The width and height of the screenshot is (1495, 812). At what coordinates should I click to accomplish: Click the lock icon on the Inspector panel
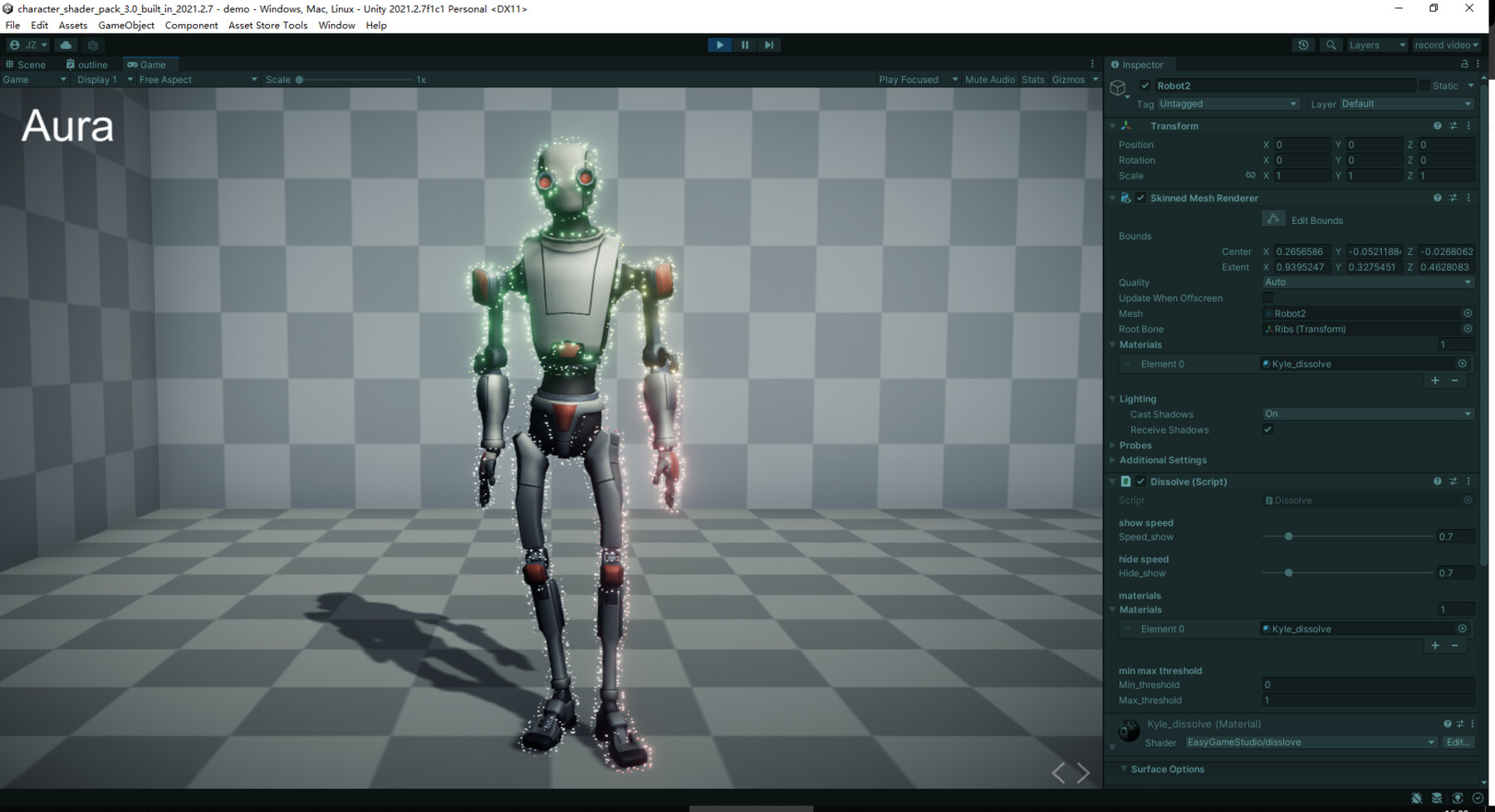pos(1463,64)
